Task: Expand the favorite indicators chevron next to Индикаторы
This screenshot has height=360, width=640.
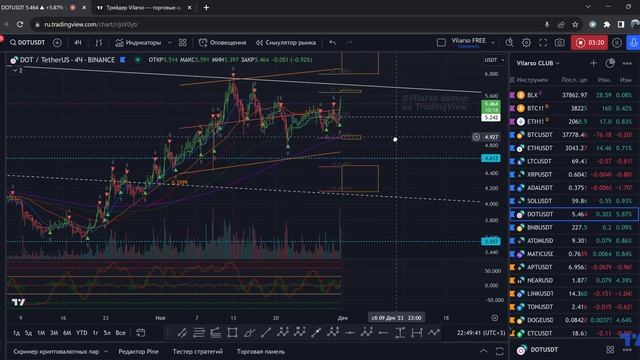Action: [x=170, y=42]
